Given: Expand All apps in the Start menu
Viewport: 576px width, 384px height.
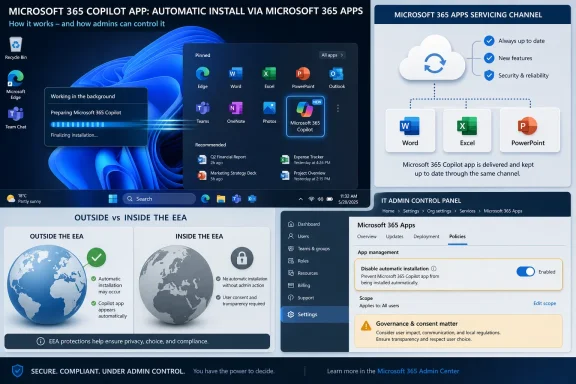Looking at the screenshot, I should tap(332, 55).
